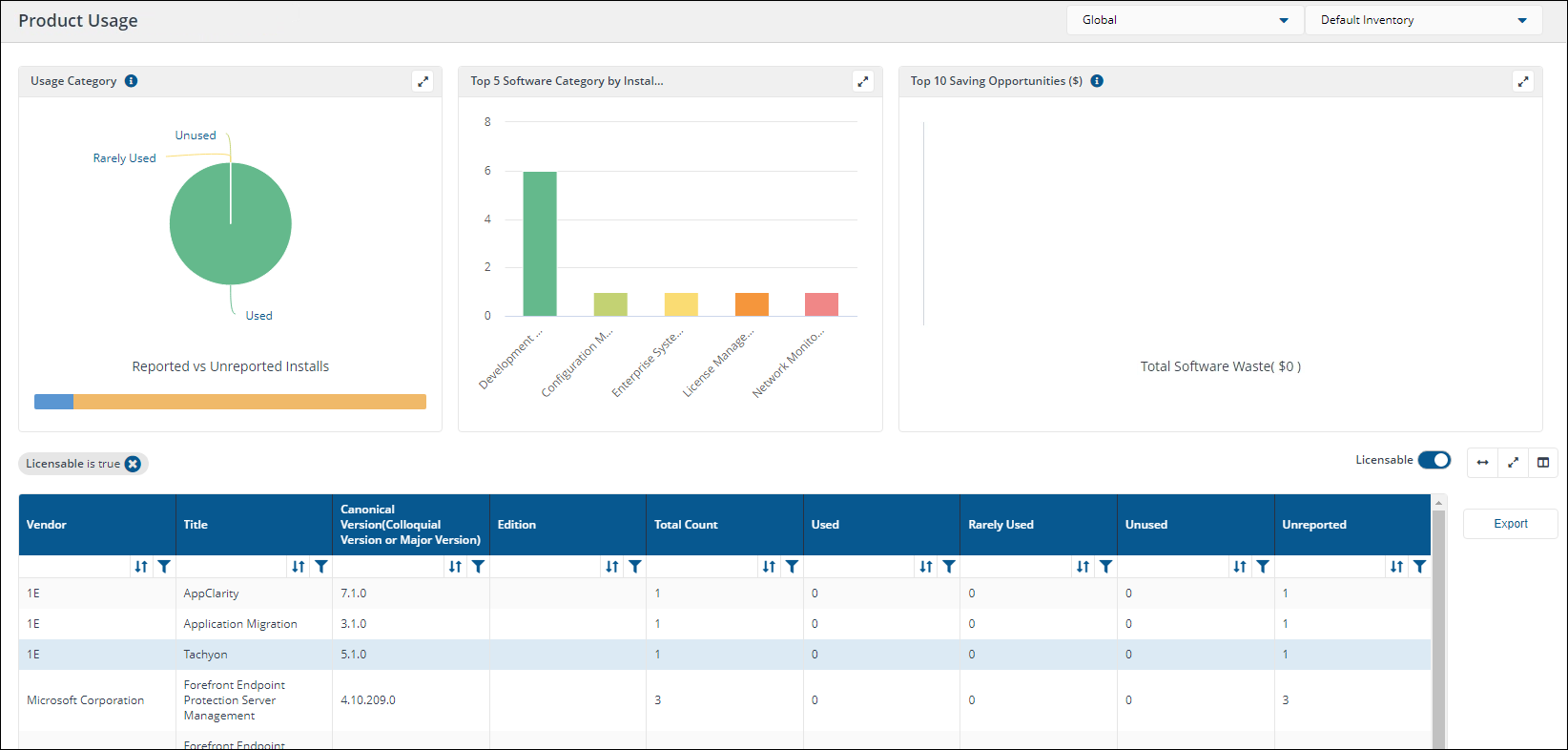Toggle the Licensable switch off
The width and height of the screenshot is (1568, 750).
click(1434, 460)
